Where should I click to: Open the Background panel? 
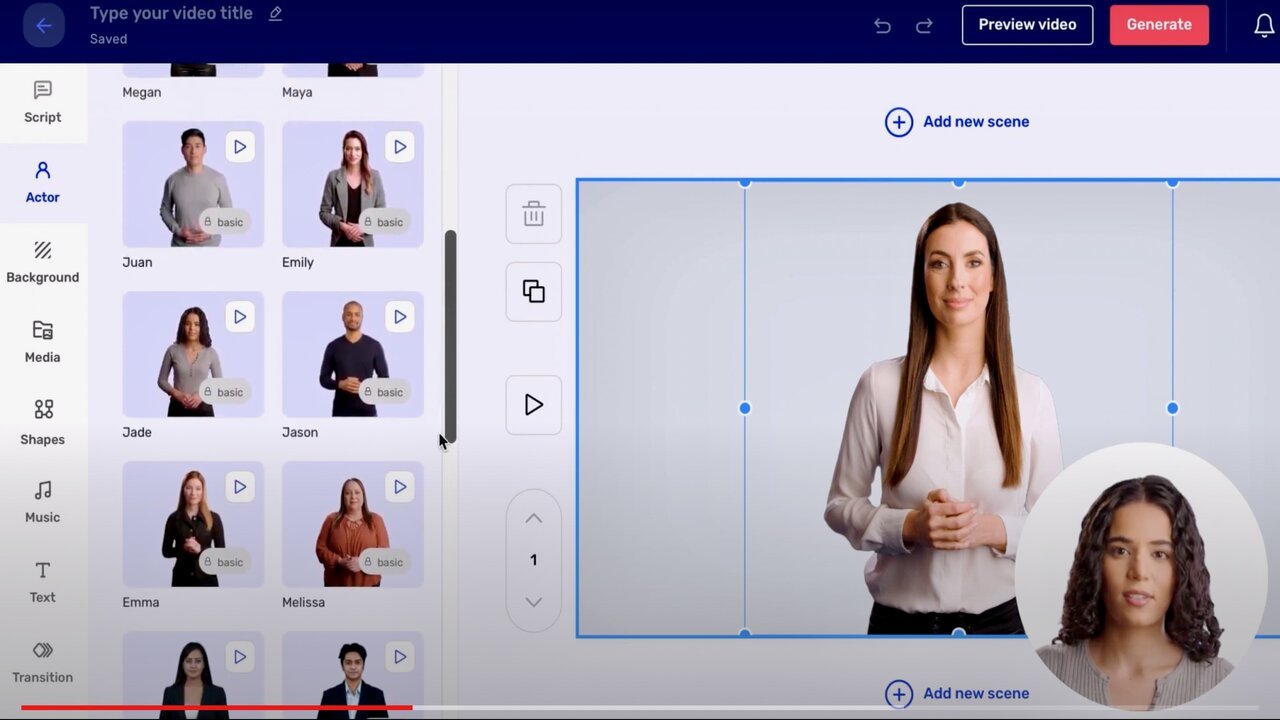pos(42,262)
